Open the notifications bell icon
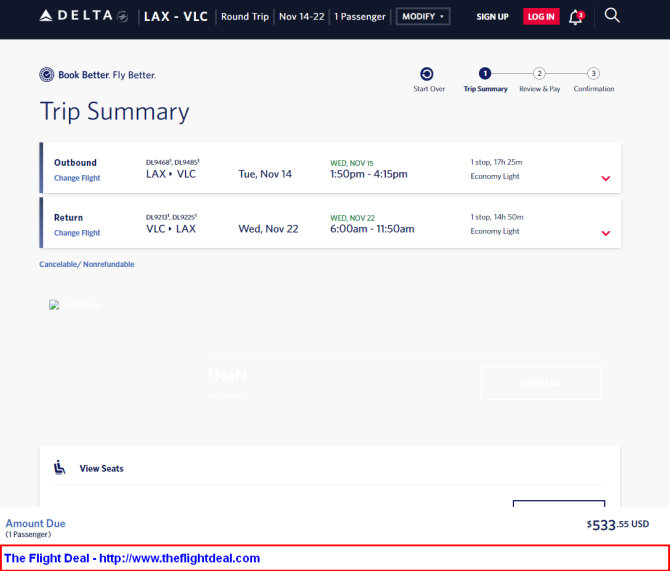This screenshot has height=571, width=670. pos(576,17)
